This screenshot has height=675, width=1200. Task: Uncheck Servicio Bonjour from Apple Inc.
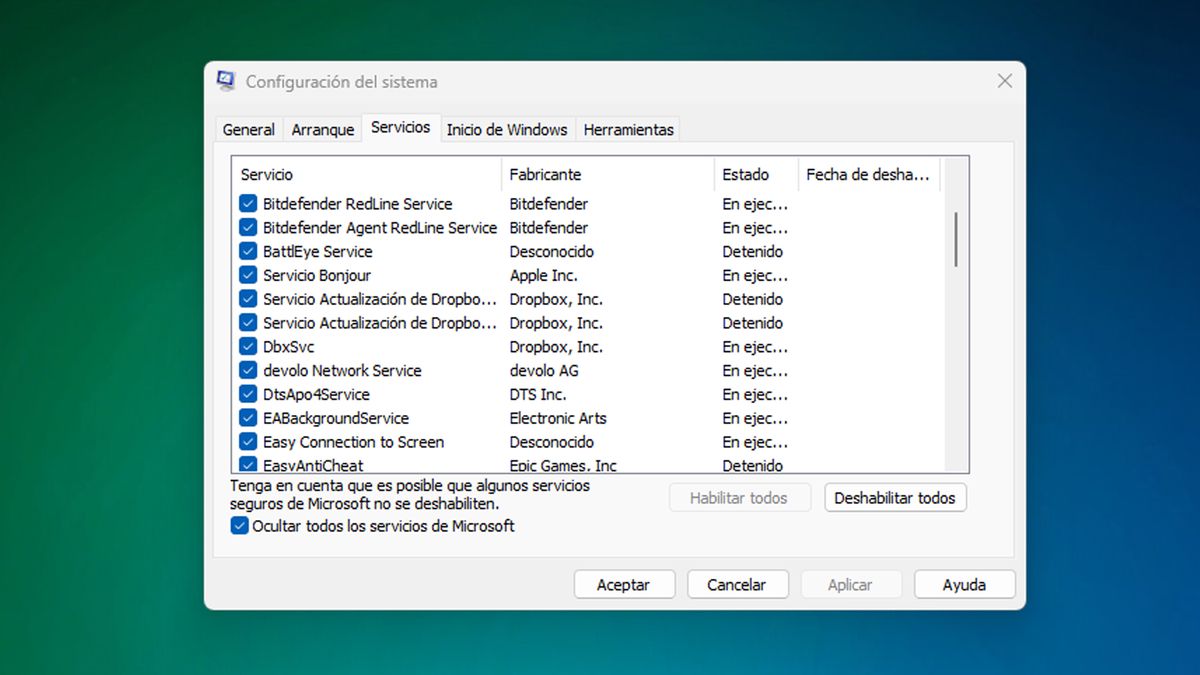[248, 275]
